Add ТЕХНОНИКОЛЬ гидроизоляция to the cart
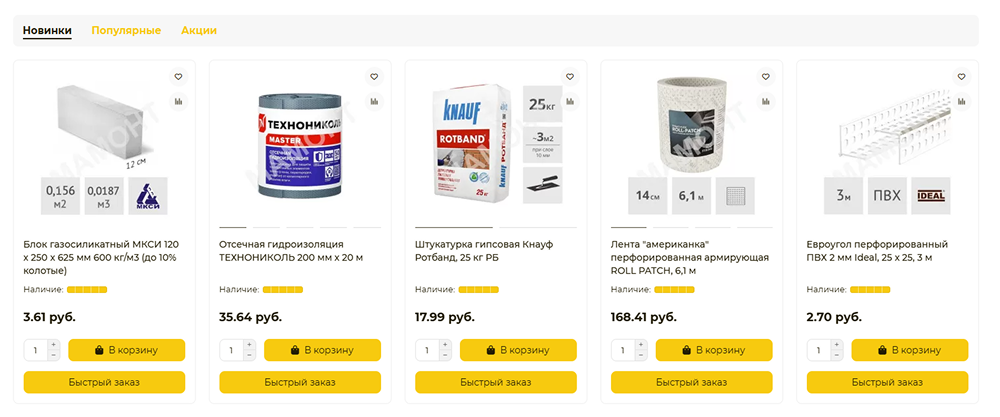1000x417 pixels. pyautogui.click(x=322, y=351)
